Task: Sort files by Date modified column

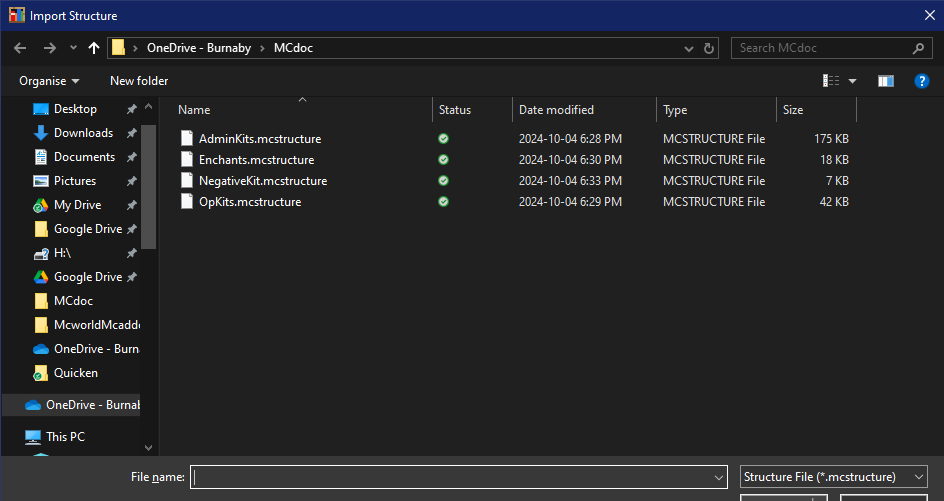Action: click(556, 110)
